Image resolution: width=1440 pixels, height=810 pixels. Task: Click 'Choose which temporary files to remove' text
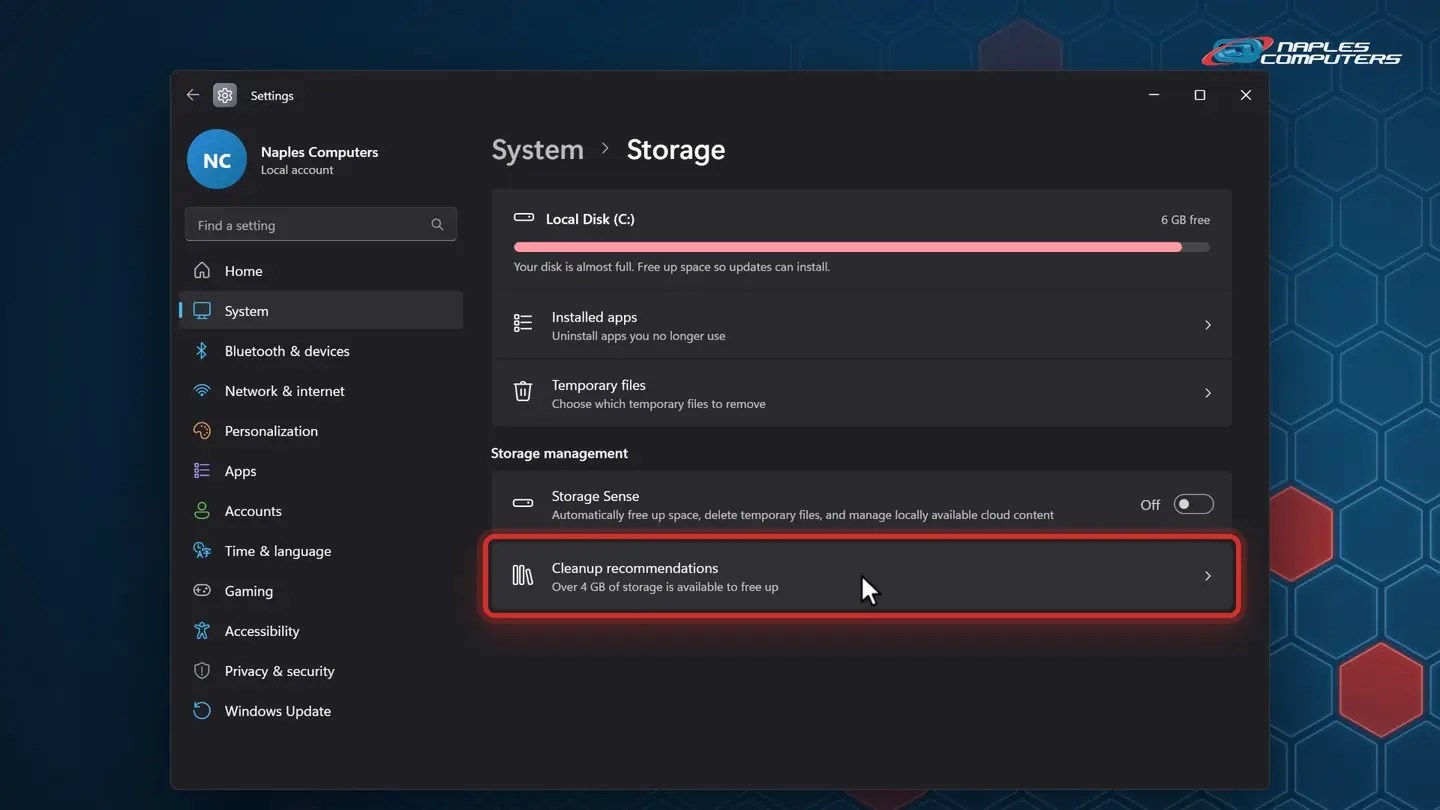pyautogui.click(x=658, y=404)
